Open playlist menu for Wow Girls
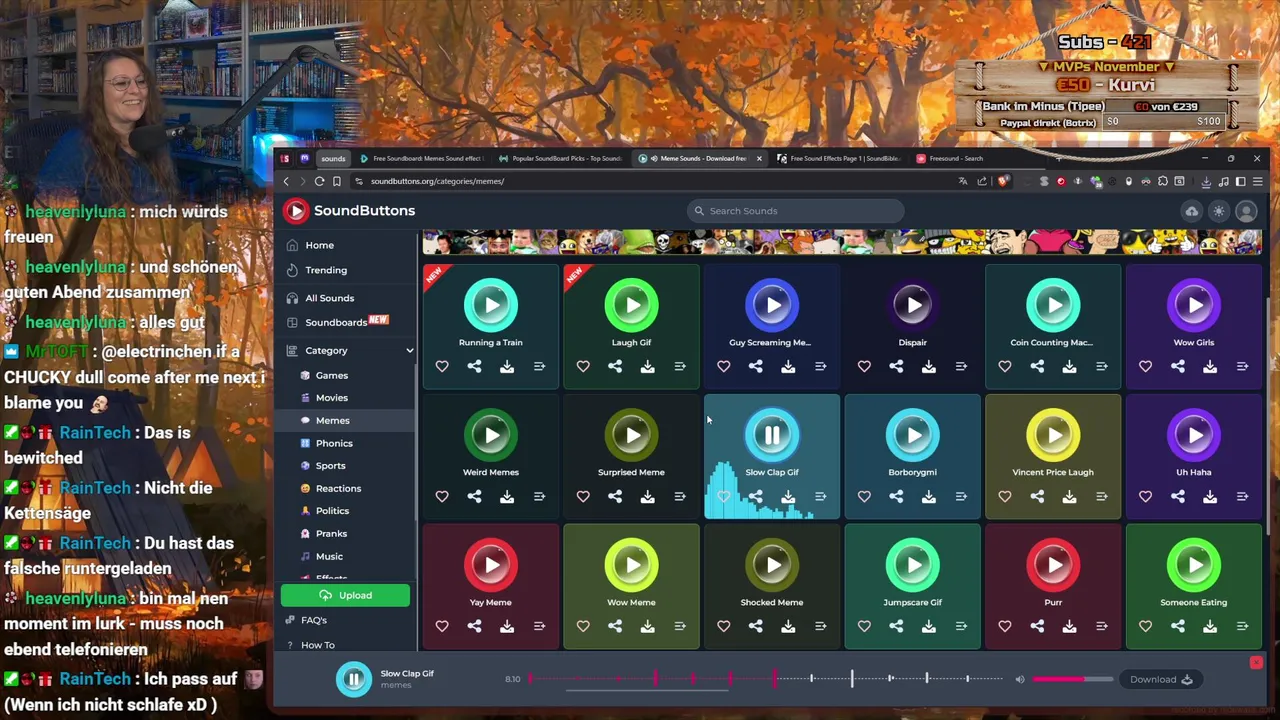This screenshot has width=1280, height=720. click(1242, 366)
